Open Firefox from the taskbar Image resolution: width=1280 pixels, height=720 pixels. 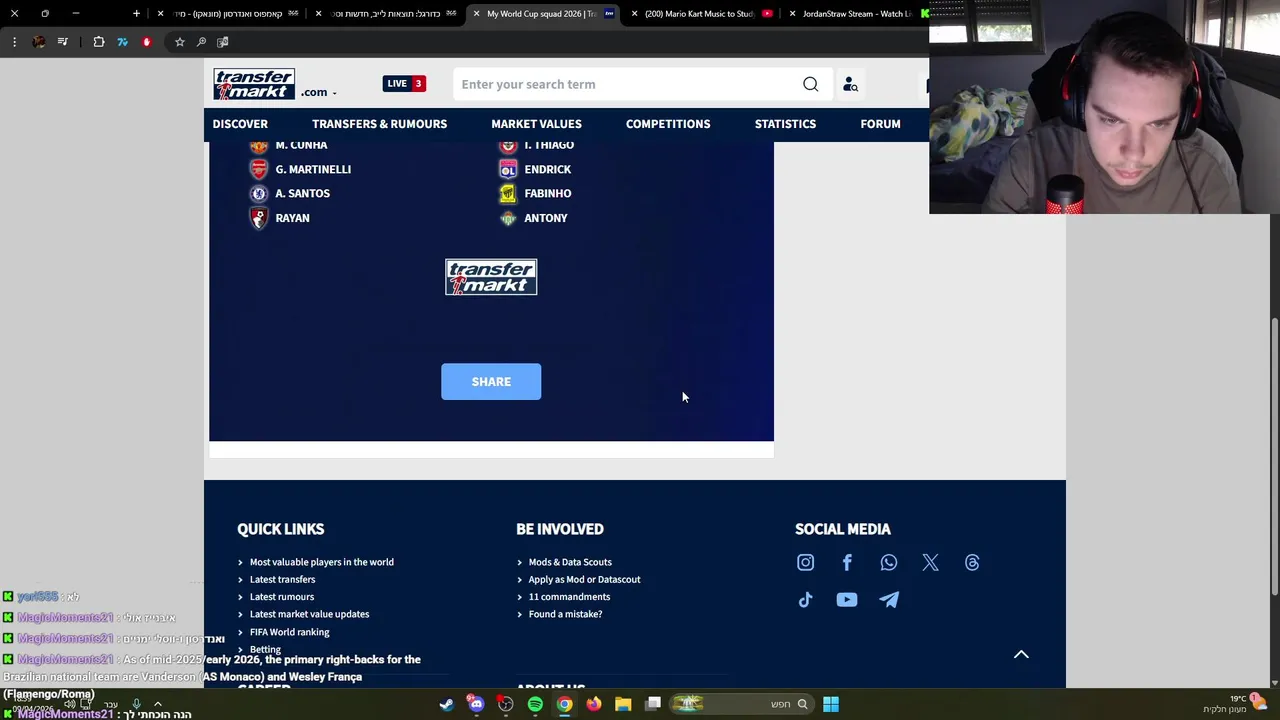coord(594,704)
